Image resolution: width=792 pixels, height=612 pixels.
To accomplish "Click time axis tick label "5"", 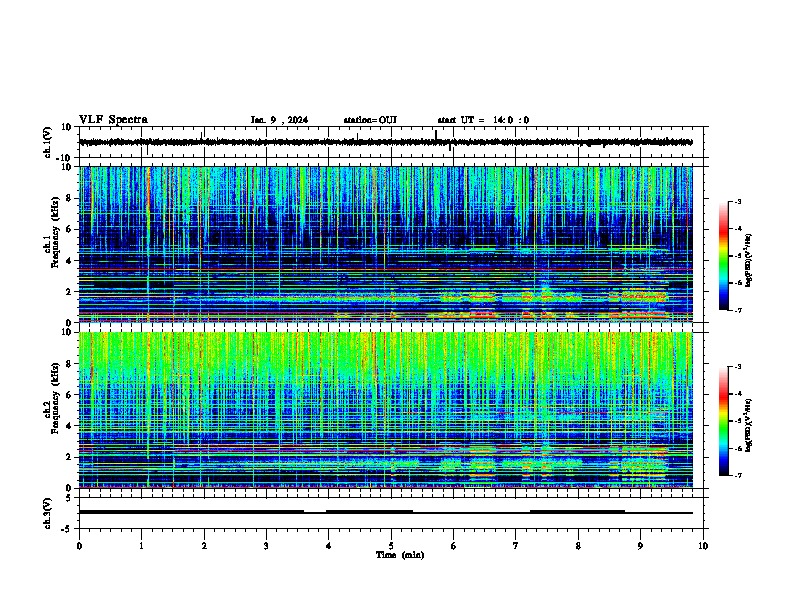I will click(391, 546).
